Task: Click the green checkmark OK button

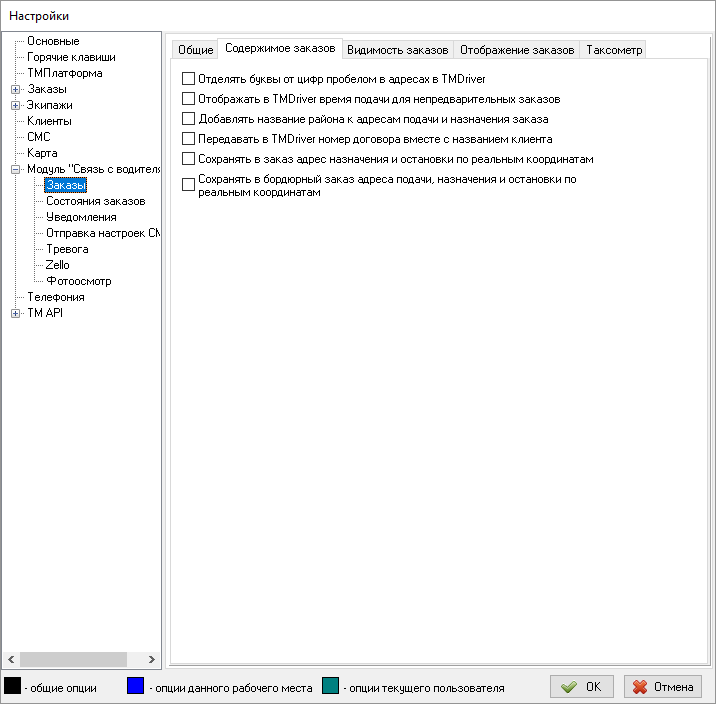Action: pyautogui.click(x=582, y=687)
